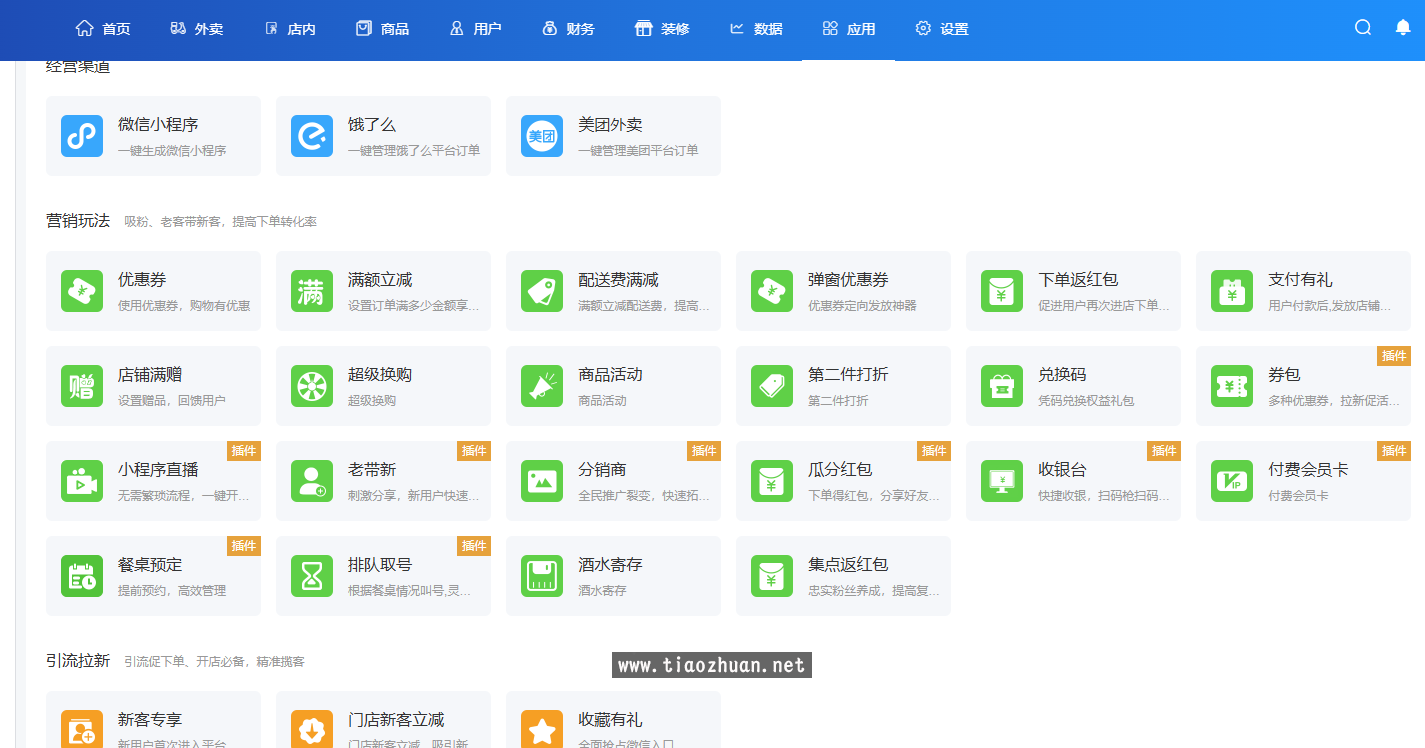Screen dimensions: 1425x748
Task: Open the 数据 data menu
Action: tap(756, 29)
